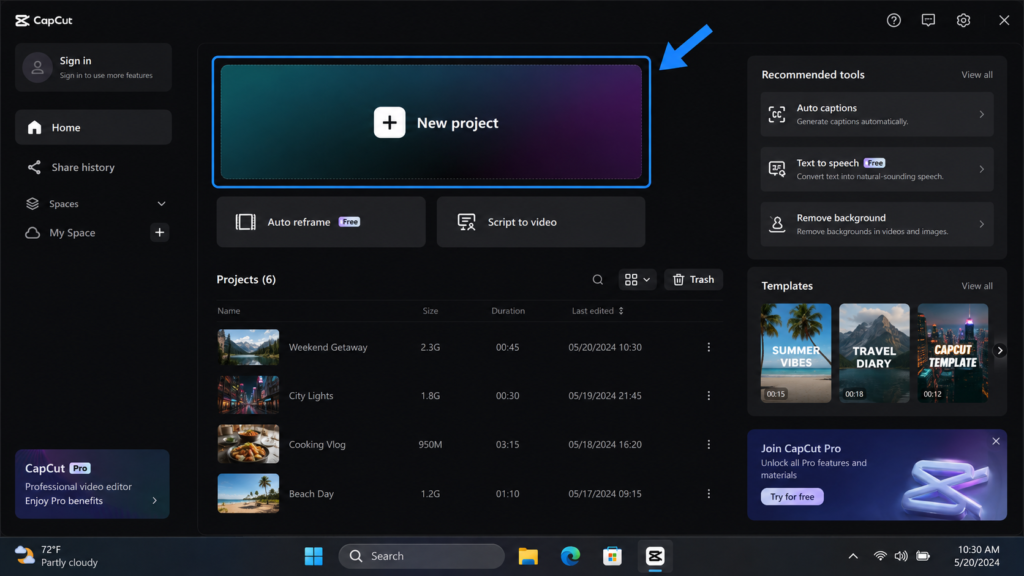Click the Name column header
Screen dimensions: 1024x576
coord(229,311)
